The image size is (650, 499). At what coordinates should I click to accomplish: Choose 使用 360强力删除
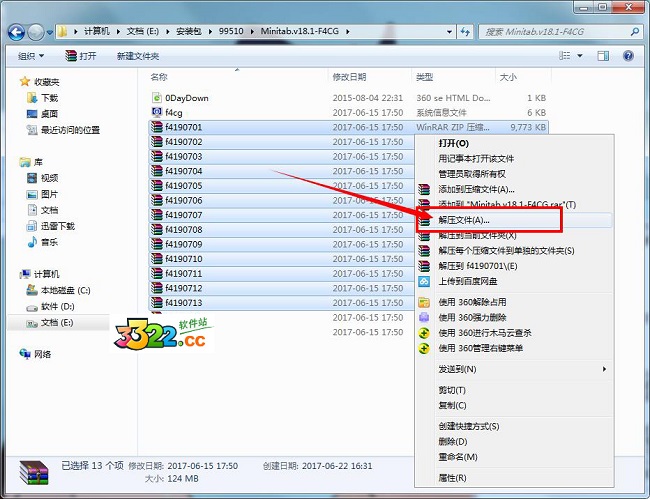[x=514, y=317]
